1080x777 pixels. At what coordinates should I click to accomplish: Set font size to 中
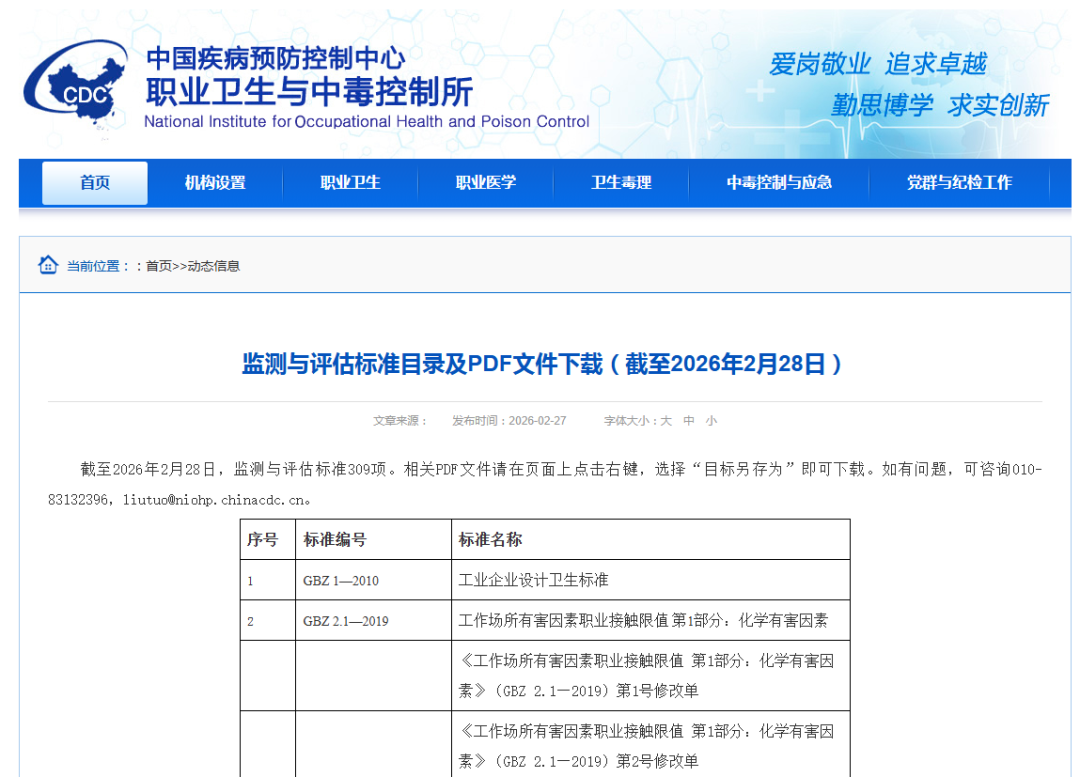click(689, 421)
